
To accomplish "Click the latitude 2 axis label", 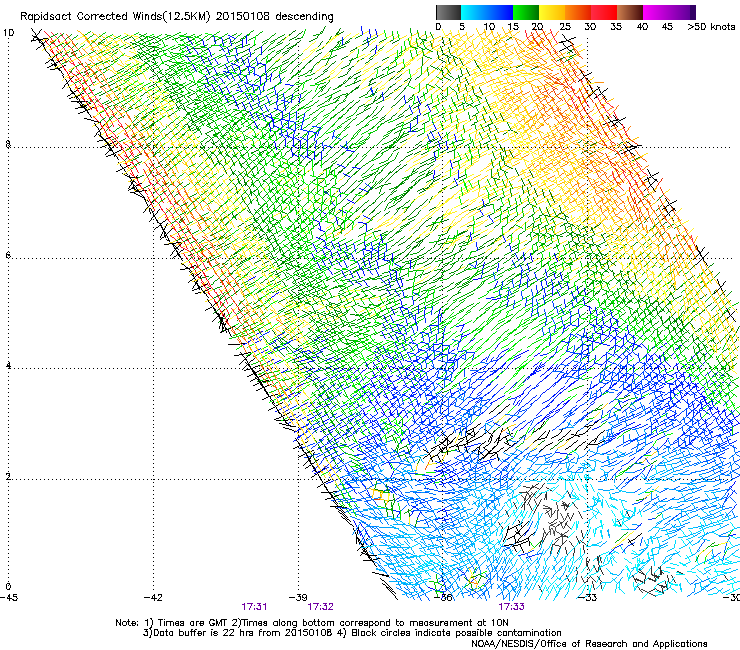I will [8, 477].
